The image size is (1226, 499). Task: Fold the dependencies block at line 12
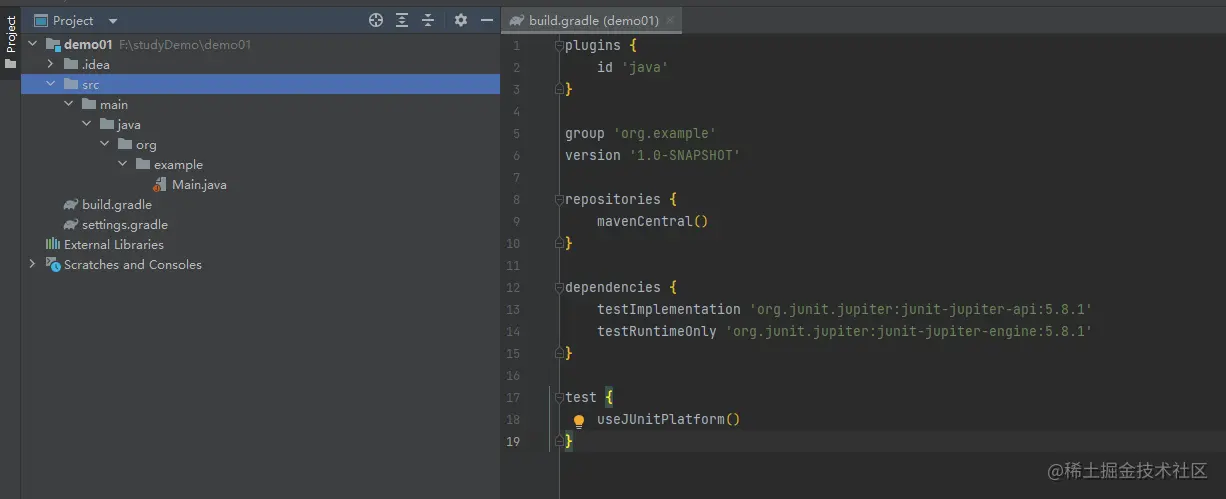coord(559,287)
